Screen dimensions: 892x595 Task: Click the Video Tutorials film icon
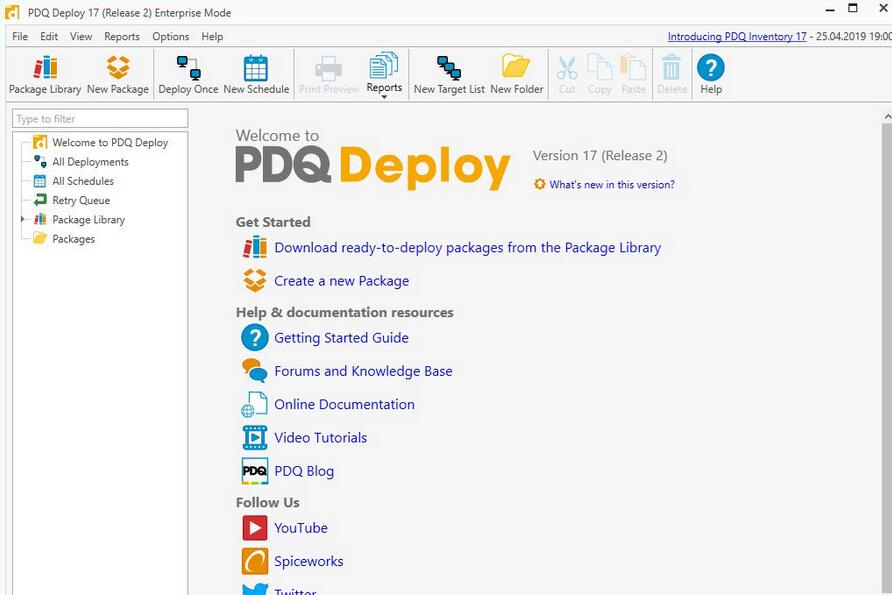pos(255,437)
